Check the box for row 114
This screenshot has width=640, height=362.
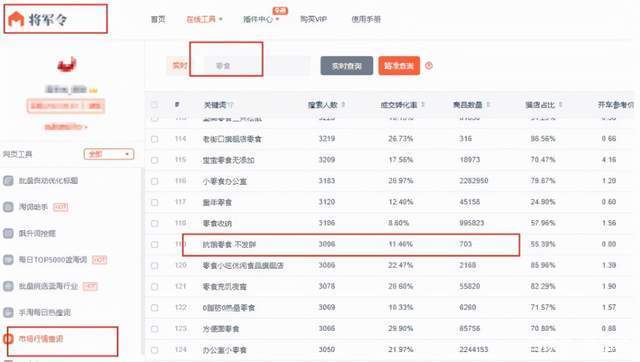click(x=154, y=139)
